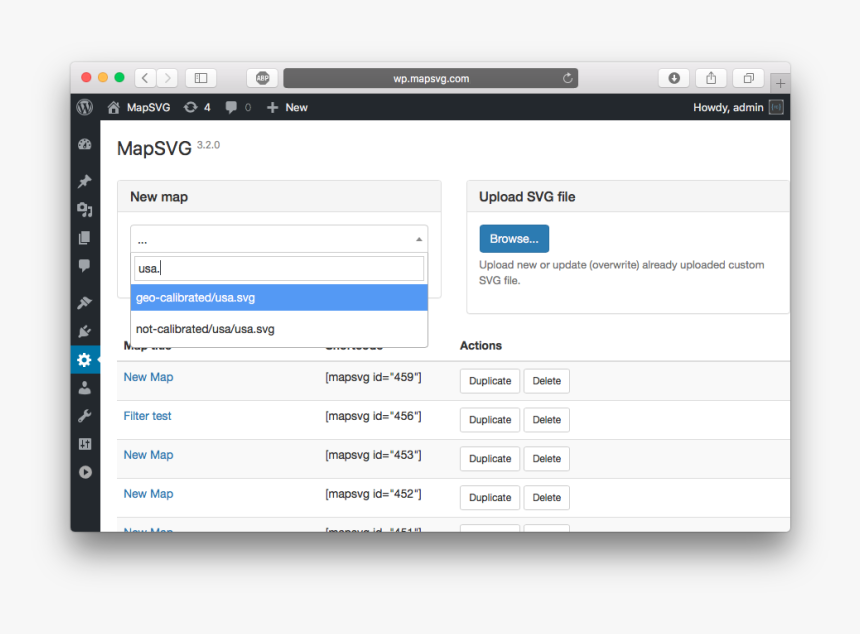Screen dimensions: 860x634
Task: Click the search field containing usa.
Action: click(x=279, y=268)
